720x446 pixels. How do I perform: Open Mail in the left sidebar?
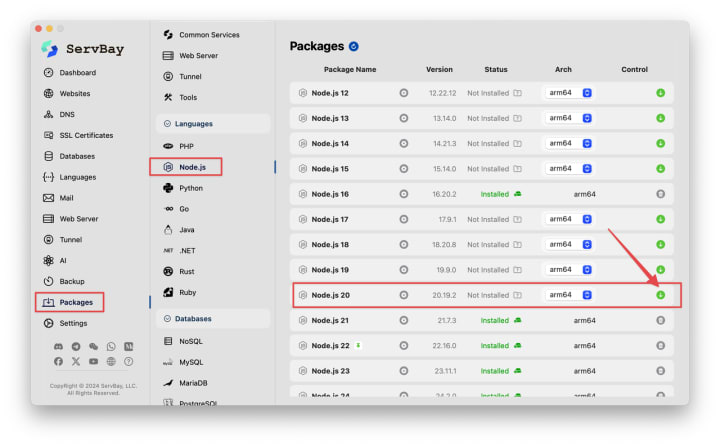(58, 198)
